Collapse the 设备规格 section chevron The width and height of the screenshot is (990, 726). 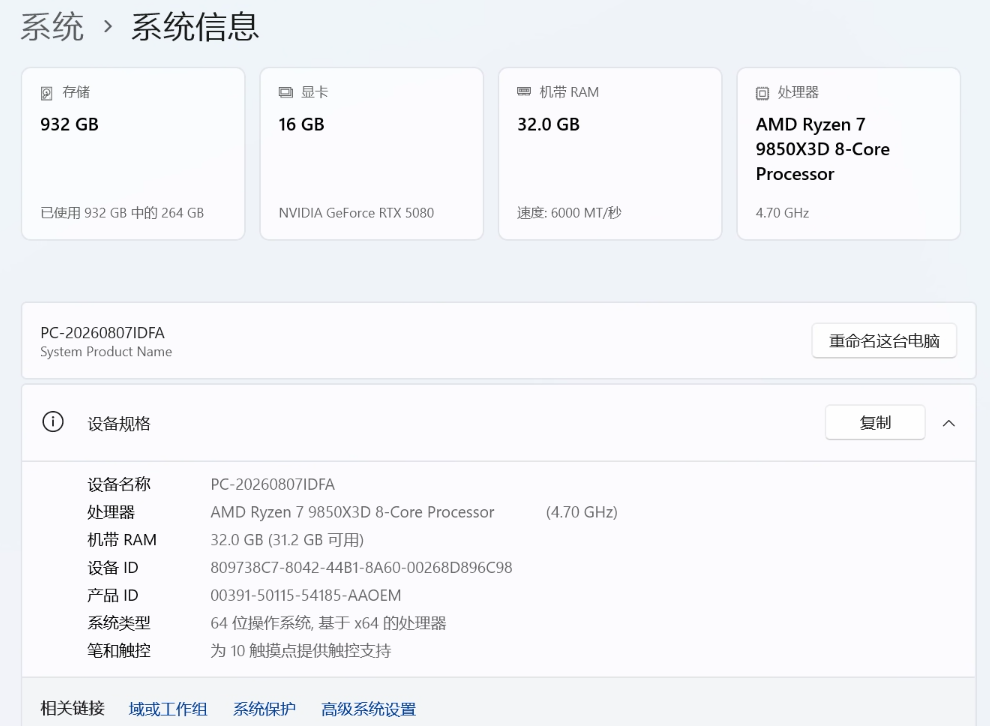[948, 423]
